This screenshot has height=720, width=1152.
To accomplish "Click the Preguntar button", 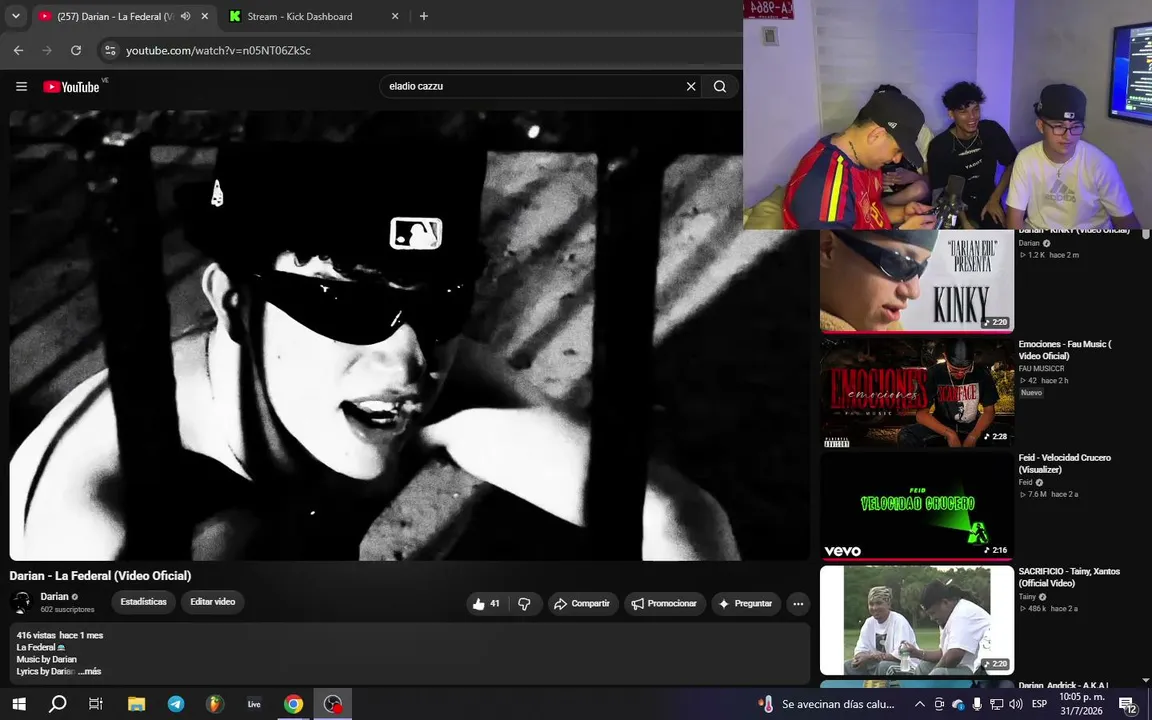I will (x=746, y=604).
